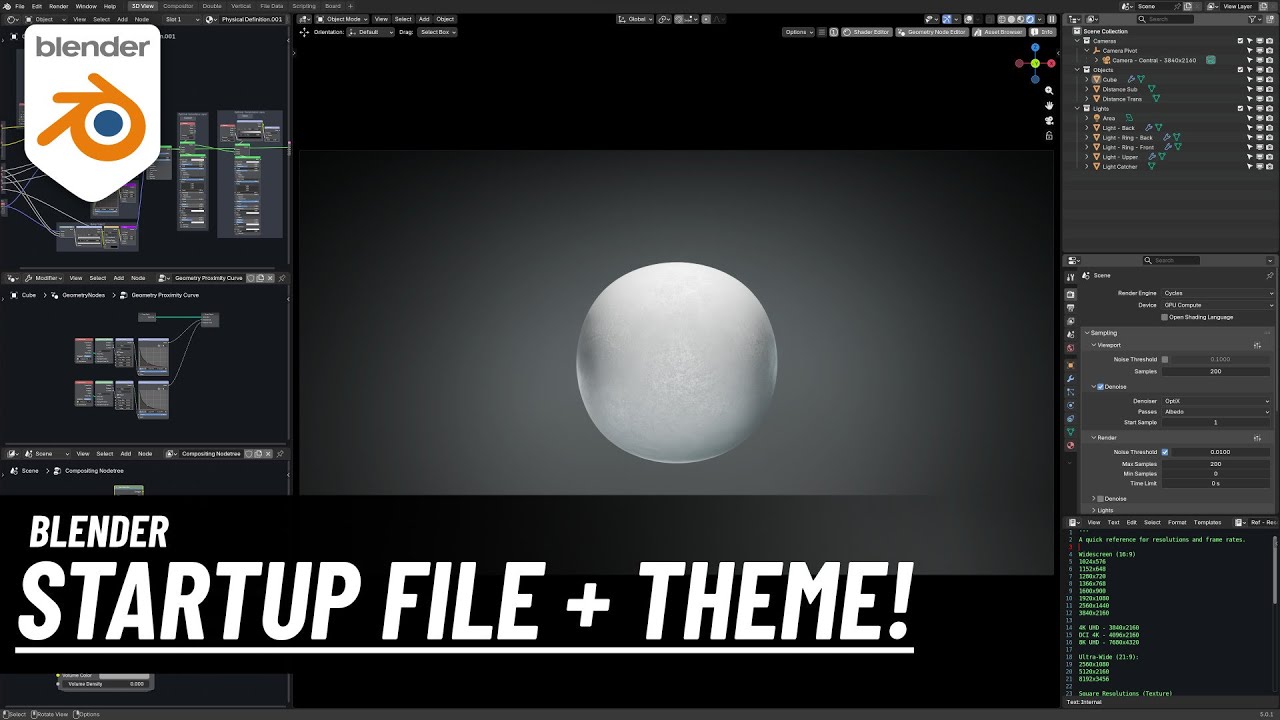
Task: Click the Geometry Node Editor button
Action: [932, 32]
